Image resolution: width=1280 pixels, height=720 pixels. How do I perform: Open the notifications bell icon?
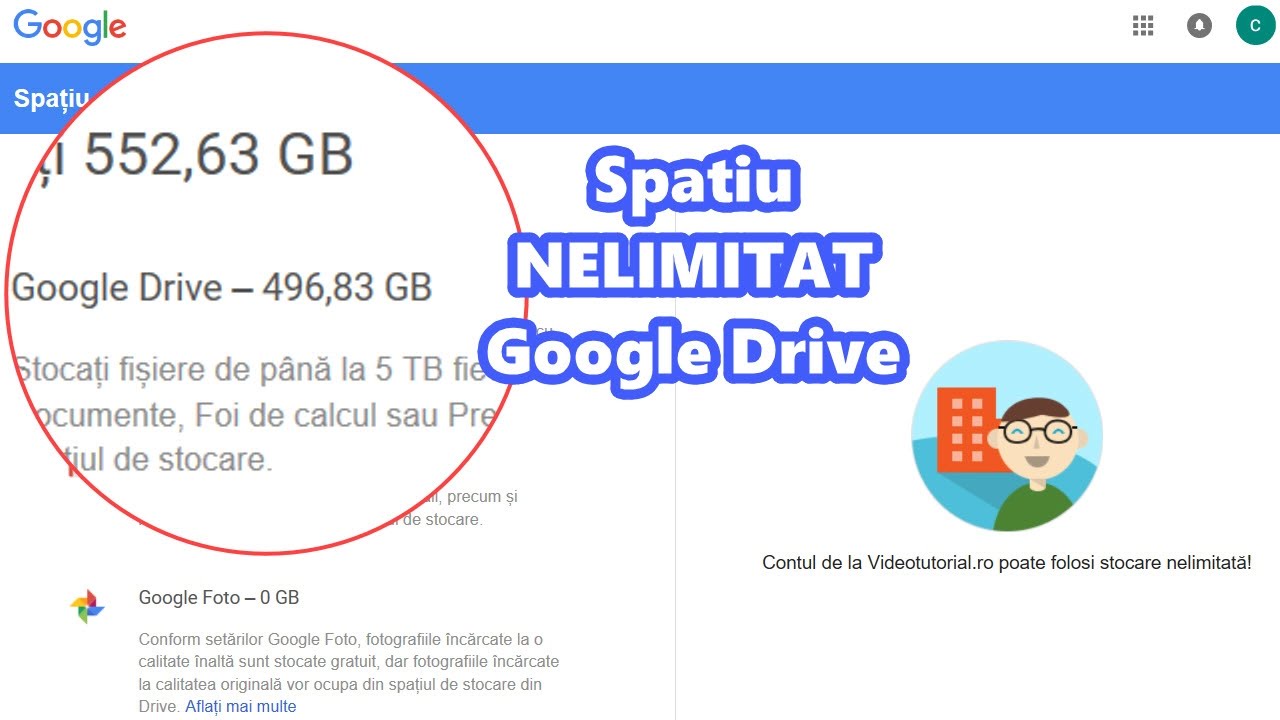[x=1199, y=25]
